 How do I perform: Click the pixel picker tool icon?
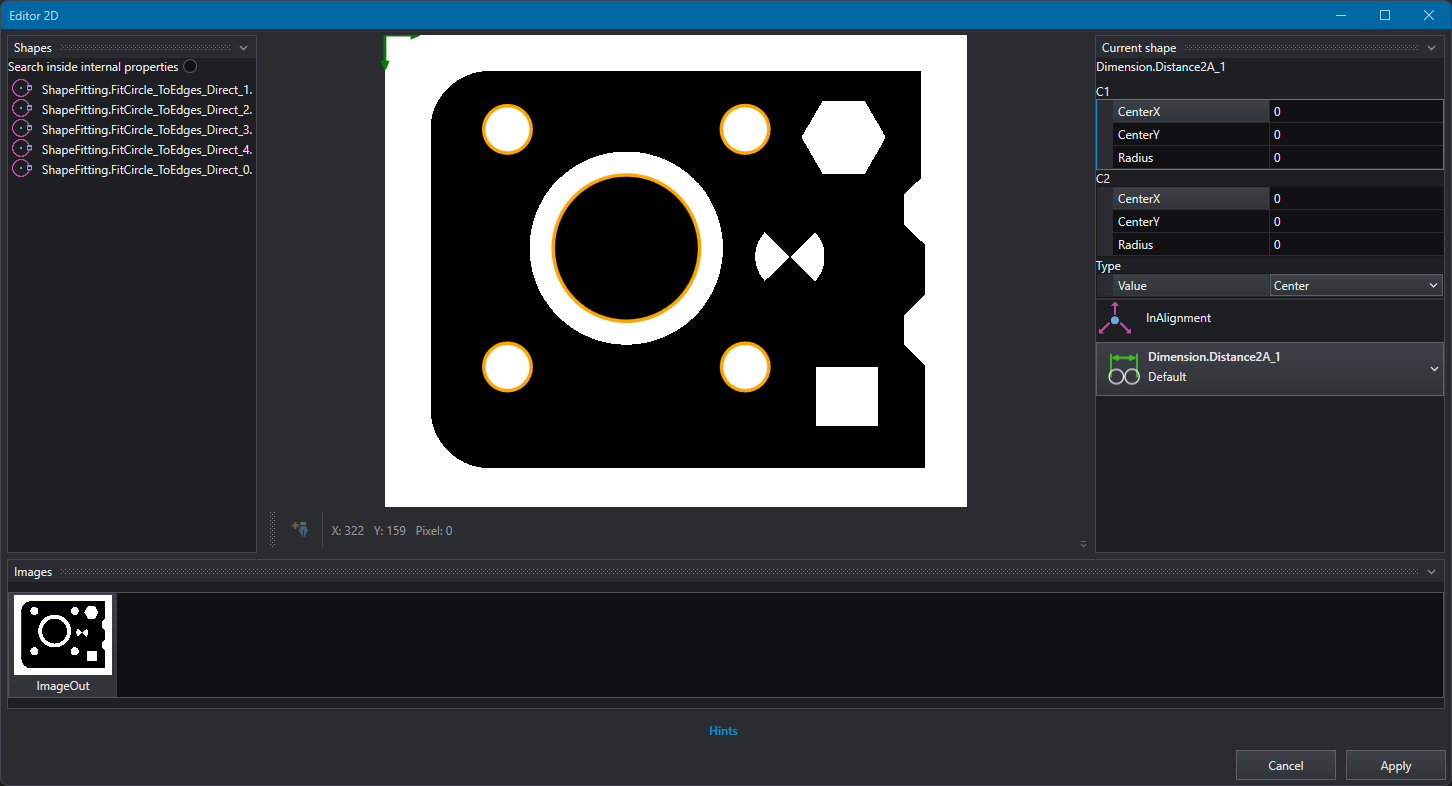tap(299, 529)
